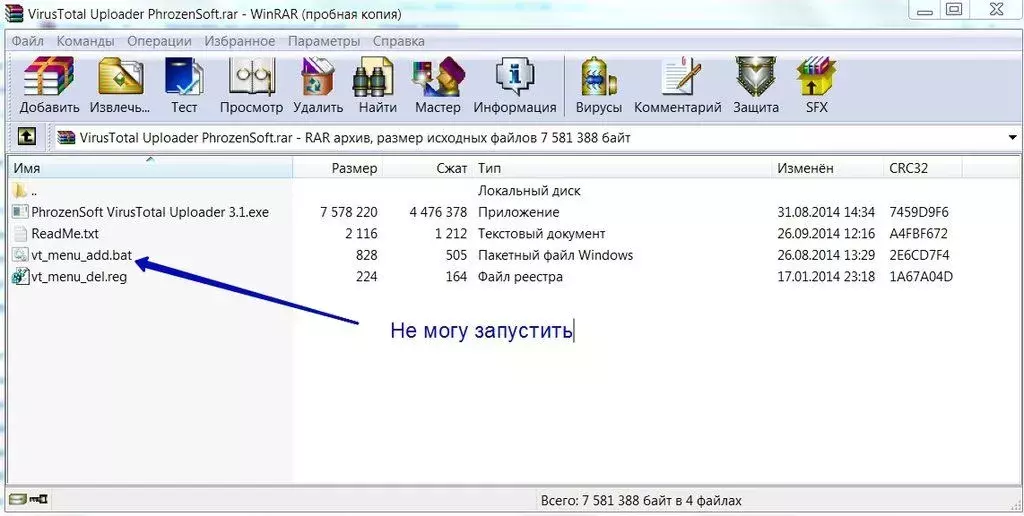Select the vt_menu_add.bat file name

[x=82, y=255]
